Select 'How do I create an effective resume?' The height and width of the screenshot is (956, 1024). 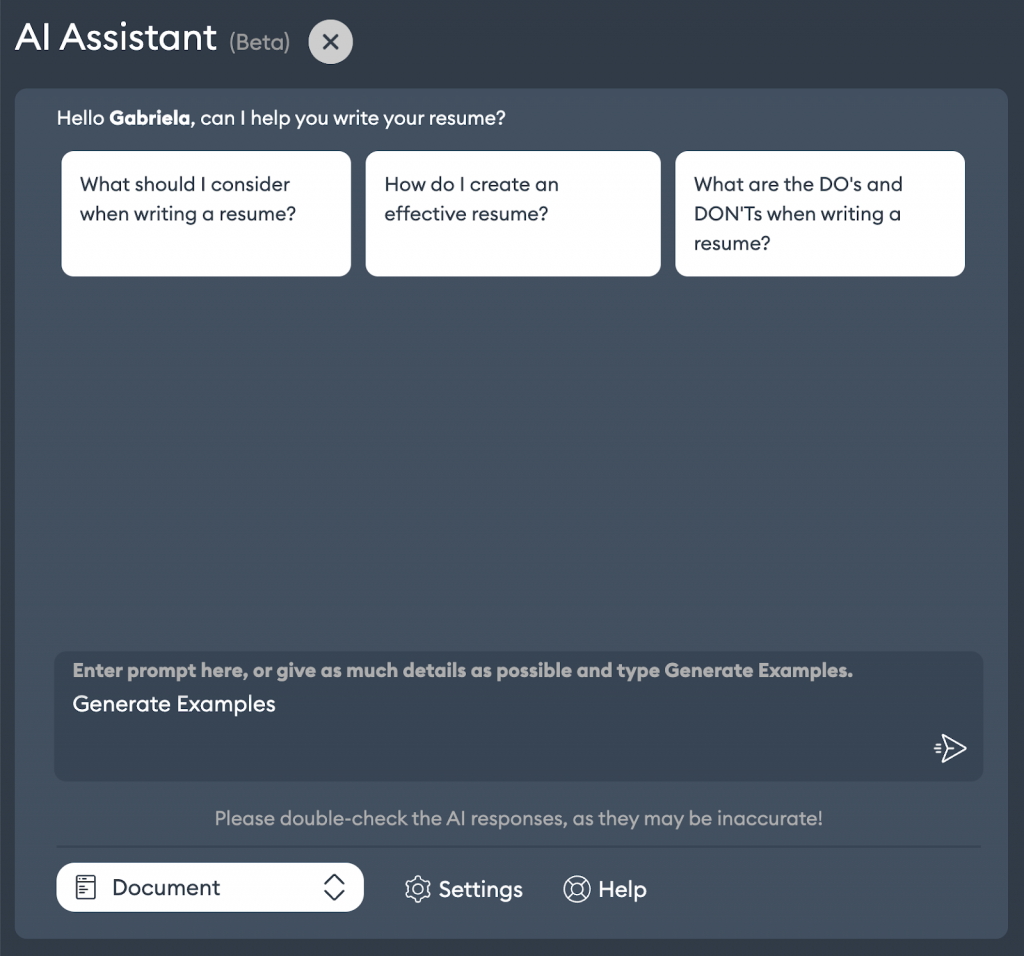(x=512, y=213)
